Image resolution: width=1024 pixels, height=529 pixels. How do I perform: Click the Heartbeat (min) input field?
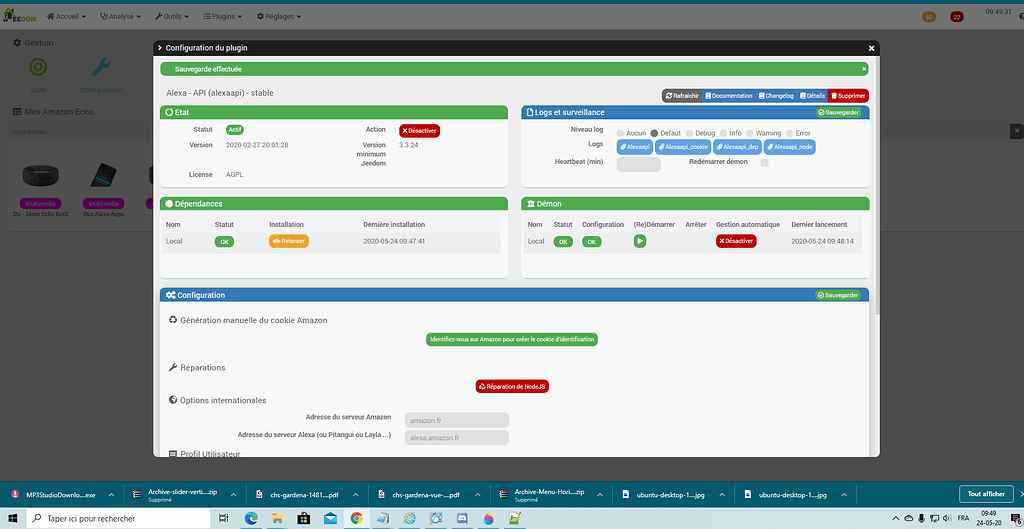(639, 164)
